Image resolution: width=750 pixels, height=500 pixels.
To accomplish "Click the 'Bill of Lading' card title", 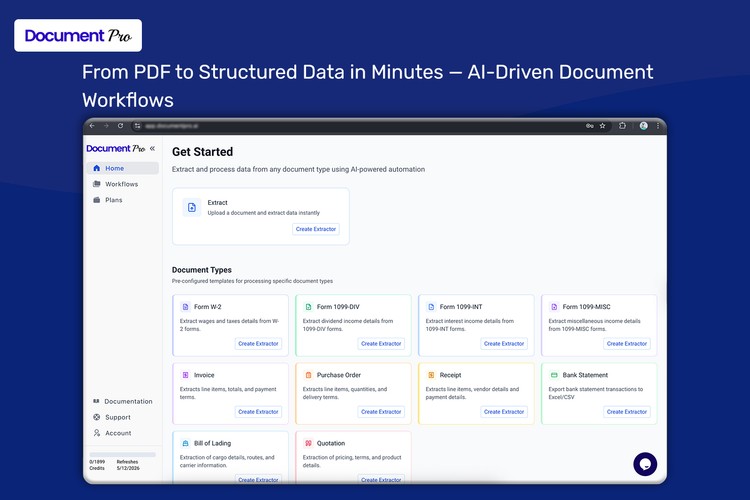I will [x=212, y=443].
